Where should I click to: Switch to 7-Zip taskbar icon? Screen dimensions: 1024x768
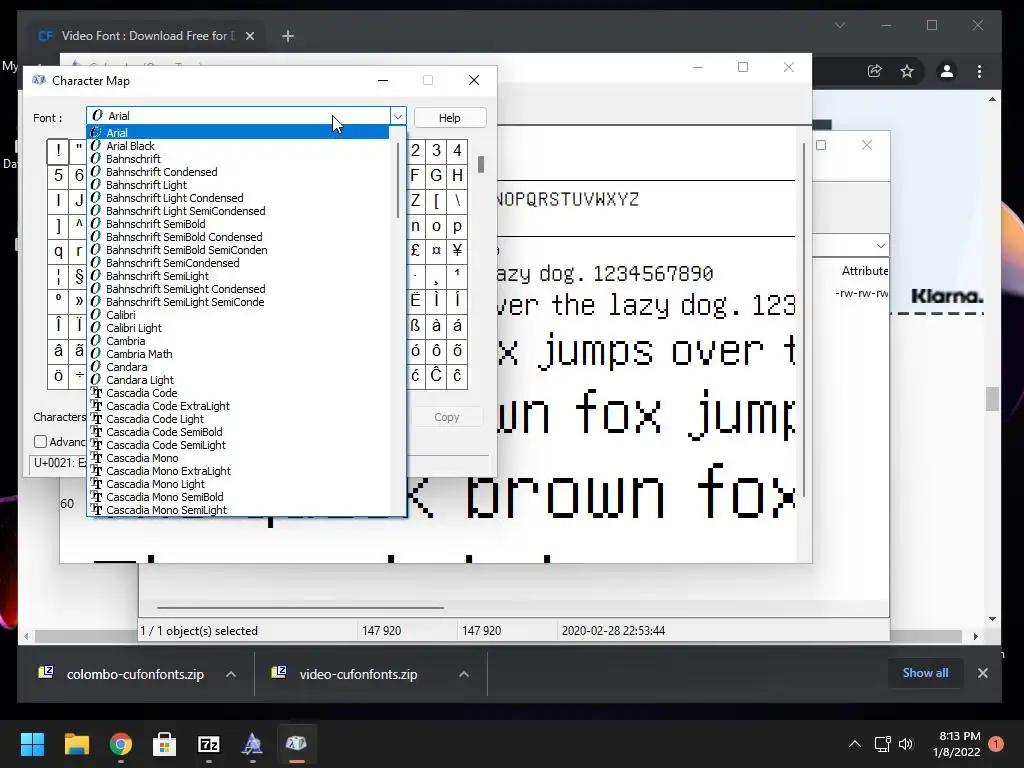[x=209, y=744]
